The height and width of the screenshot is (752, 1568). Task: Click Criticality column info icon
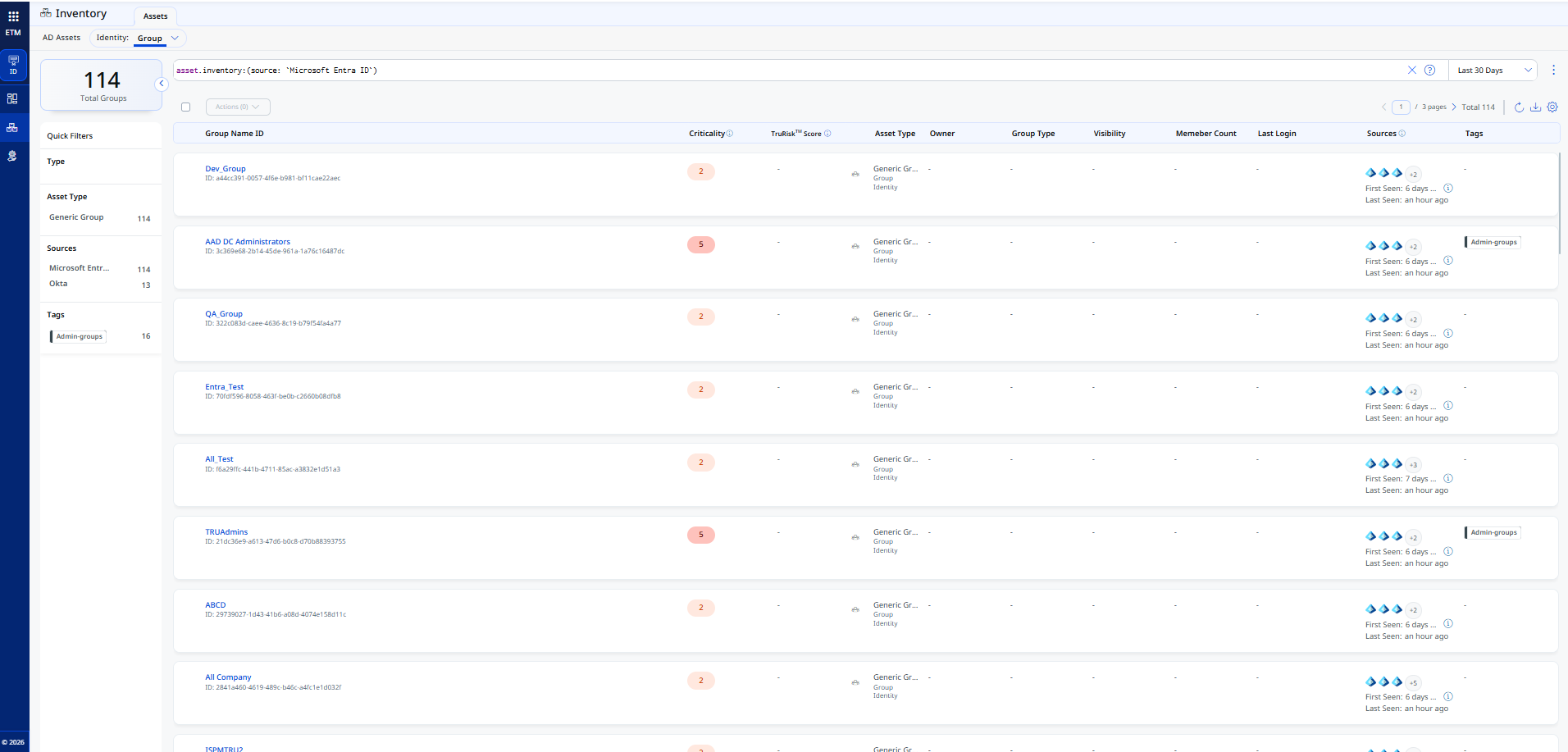pyautogui.click(x=730, y=134)
